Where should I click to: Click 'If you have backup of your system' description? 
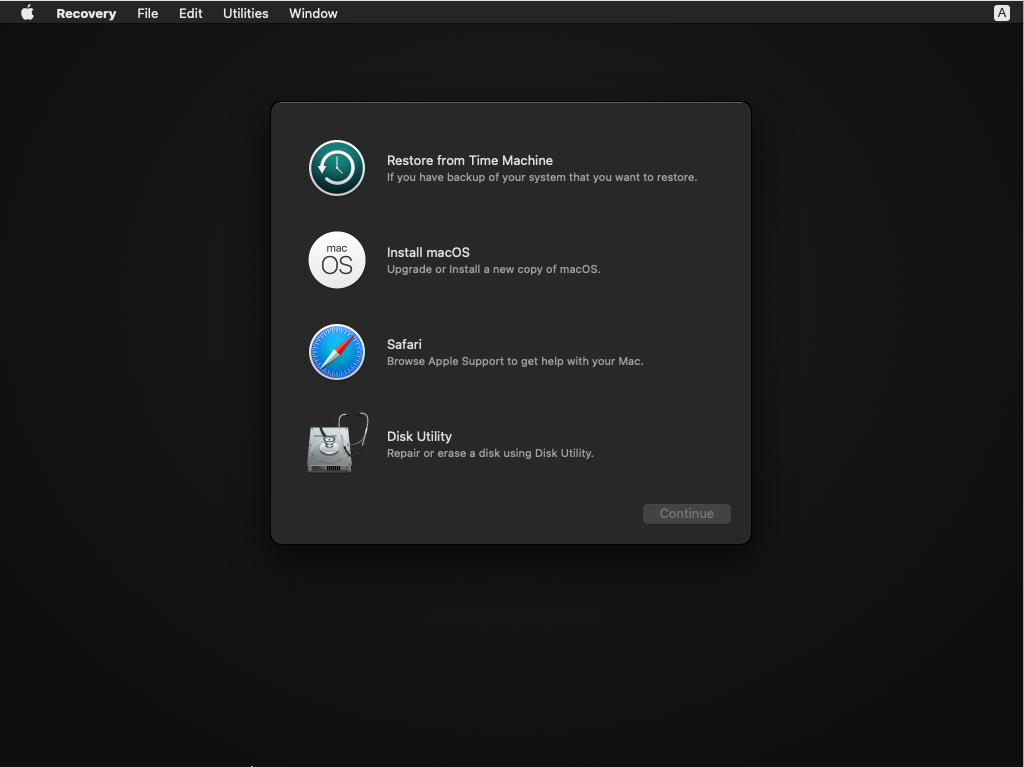click(541, 177)
